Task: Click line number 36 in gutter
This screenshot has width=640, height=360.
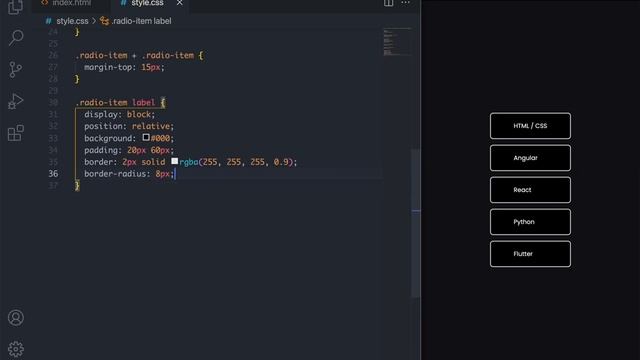Action: click(53, 173)
